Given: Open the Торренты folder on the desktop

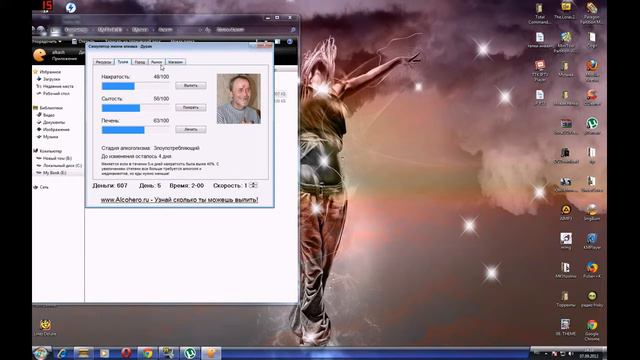Looking at the screenshot, I should tap(566, 299).
